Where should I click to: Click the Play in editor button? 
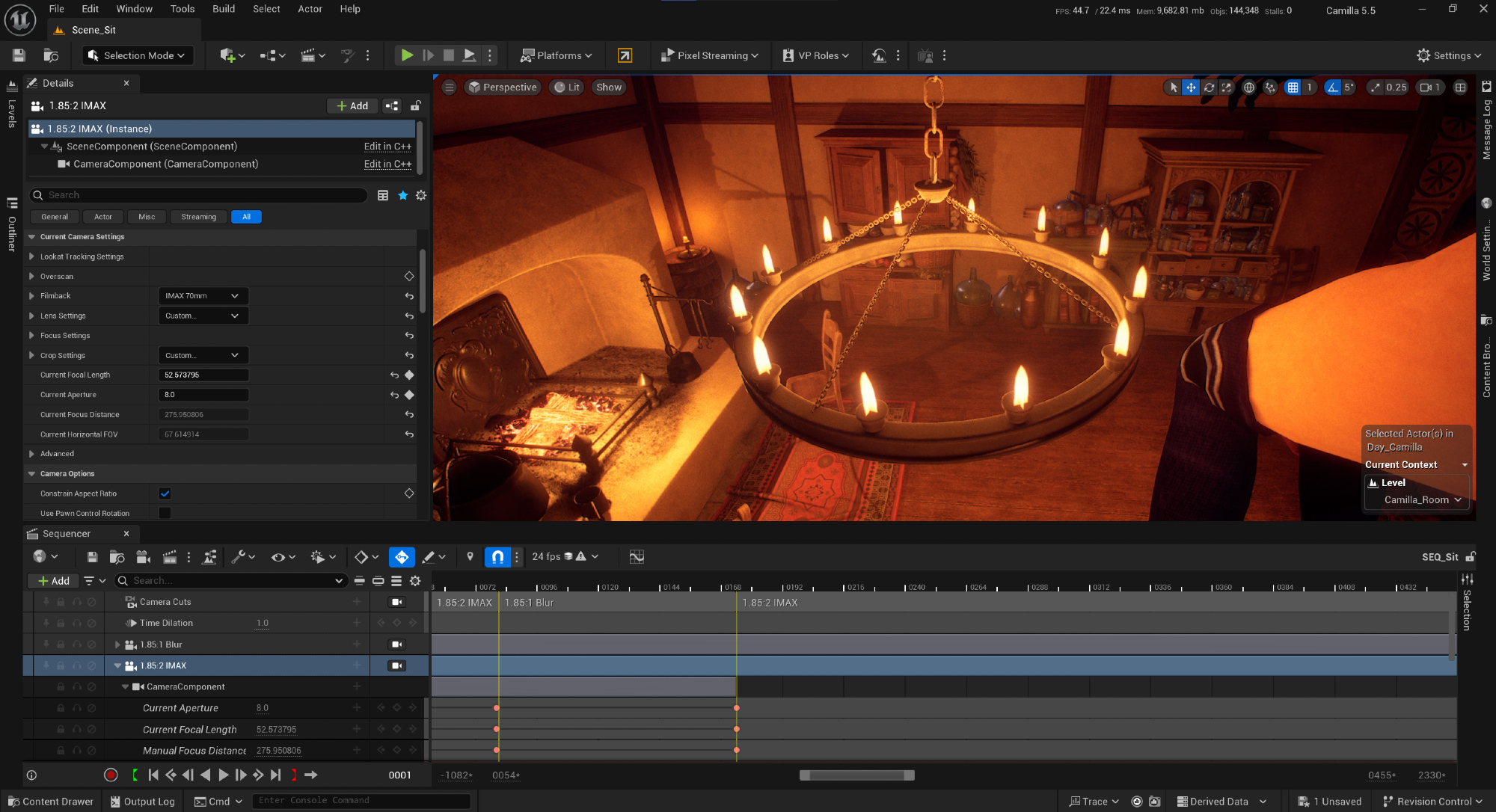coord(407,55)
